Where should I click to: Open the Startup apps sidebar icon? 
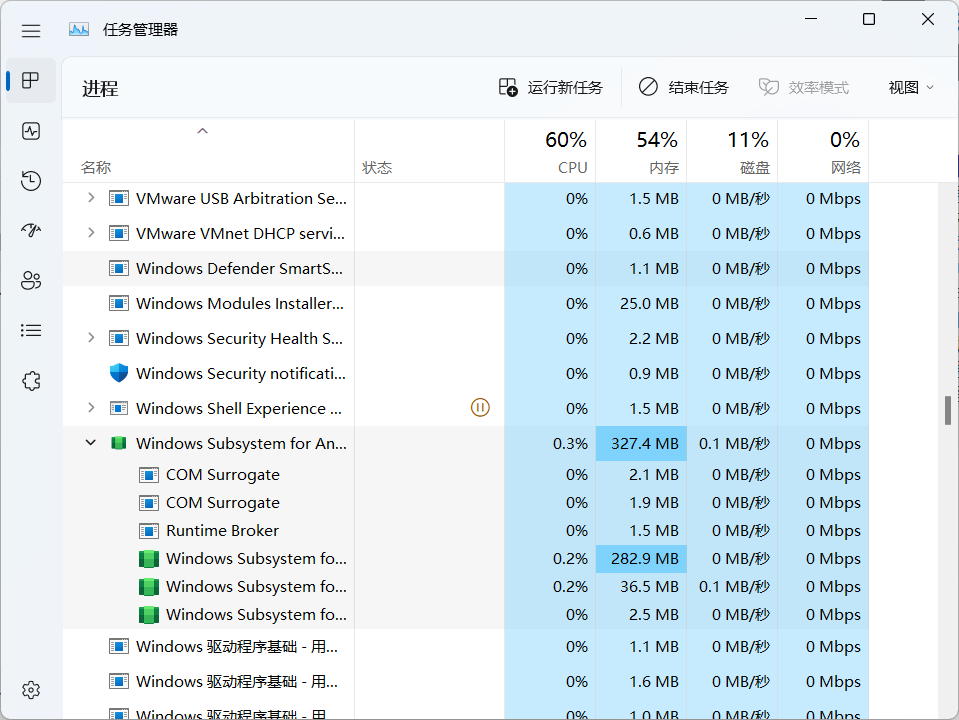coord(31,230)
